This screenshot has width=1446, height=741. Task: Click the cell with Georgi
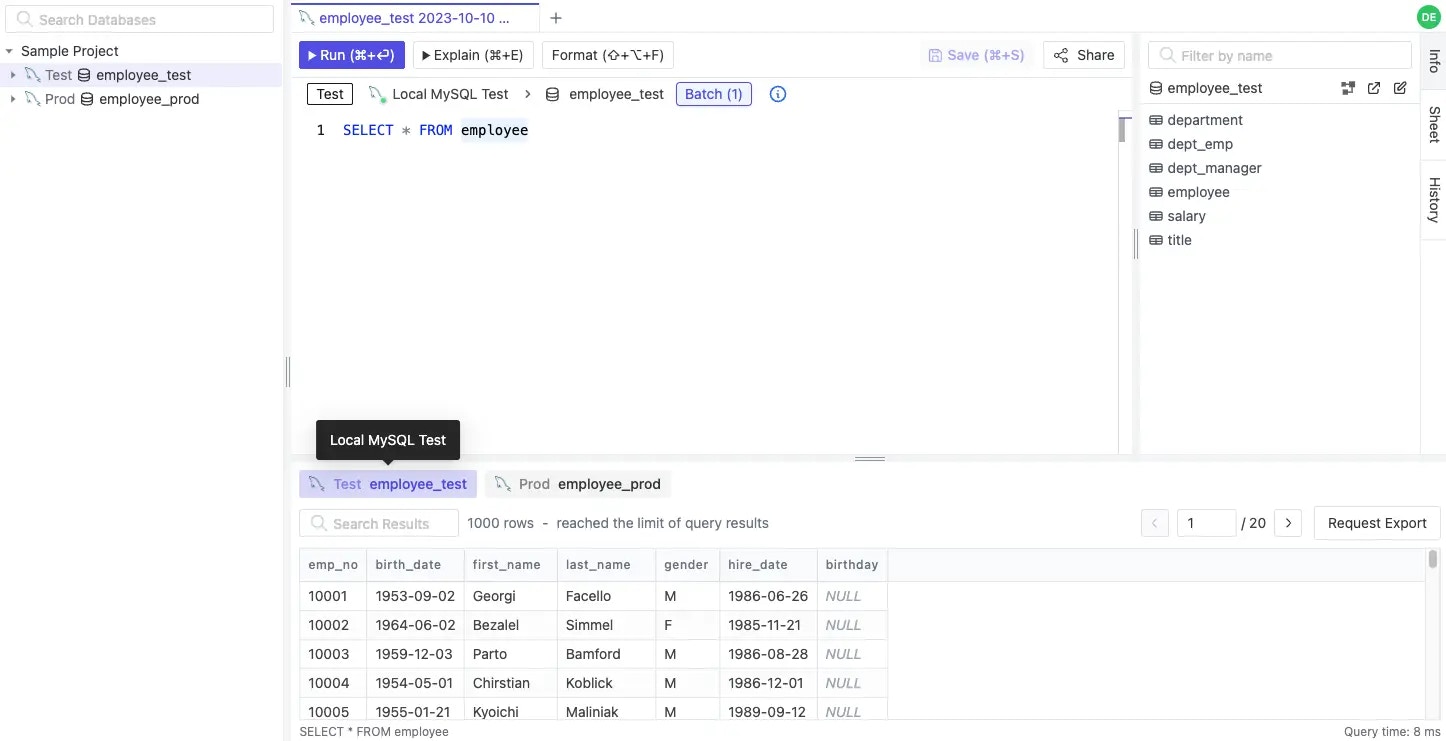[x=510, y=596]
